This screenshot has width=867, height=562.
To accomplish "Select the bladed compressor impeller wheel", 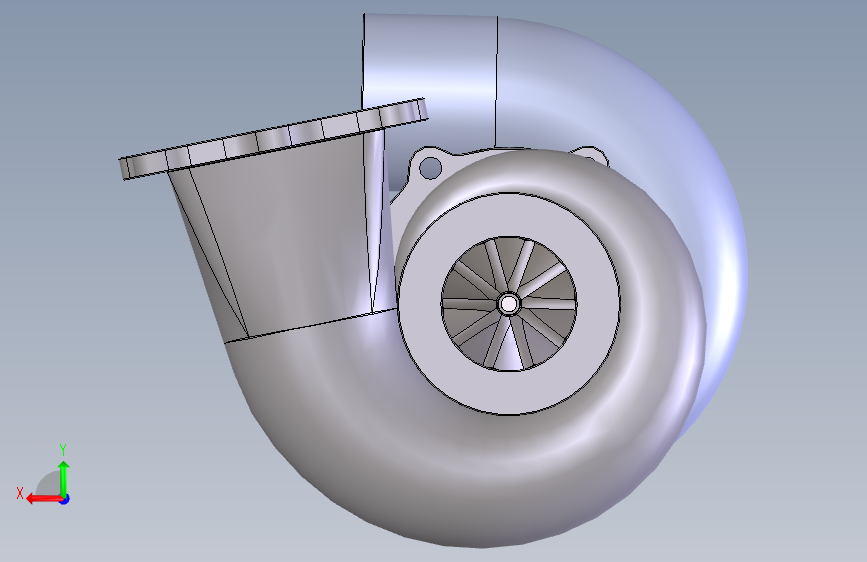I will tap(509, 304).
